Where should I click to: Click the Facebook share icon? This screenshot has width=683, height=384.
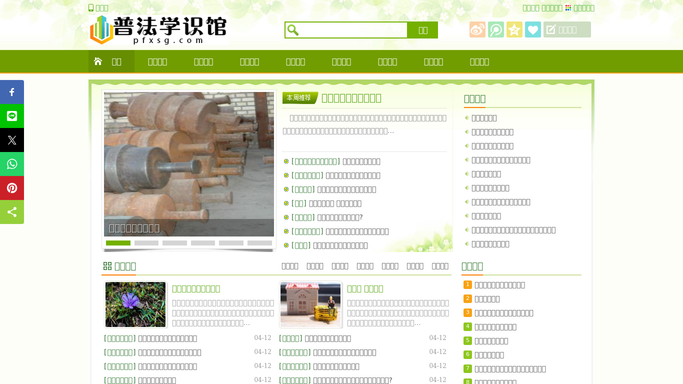12,92
